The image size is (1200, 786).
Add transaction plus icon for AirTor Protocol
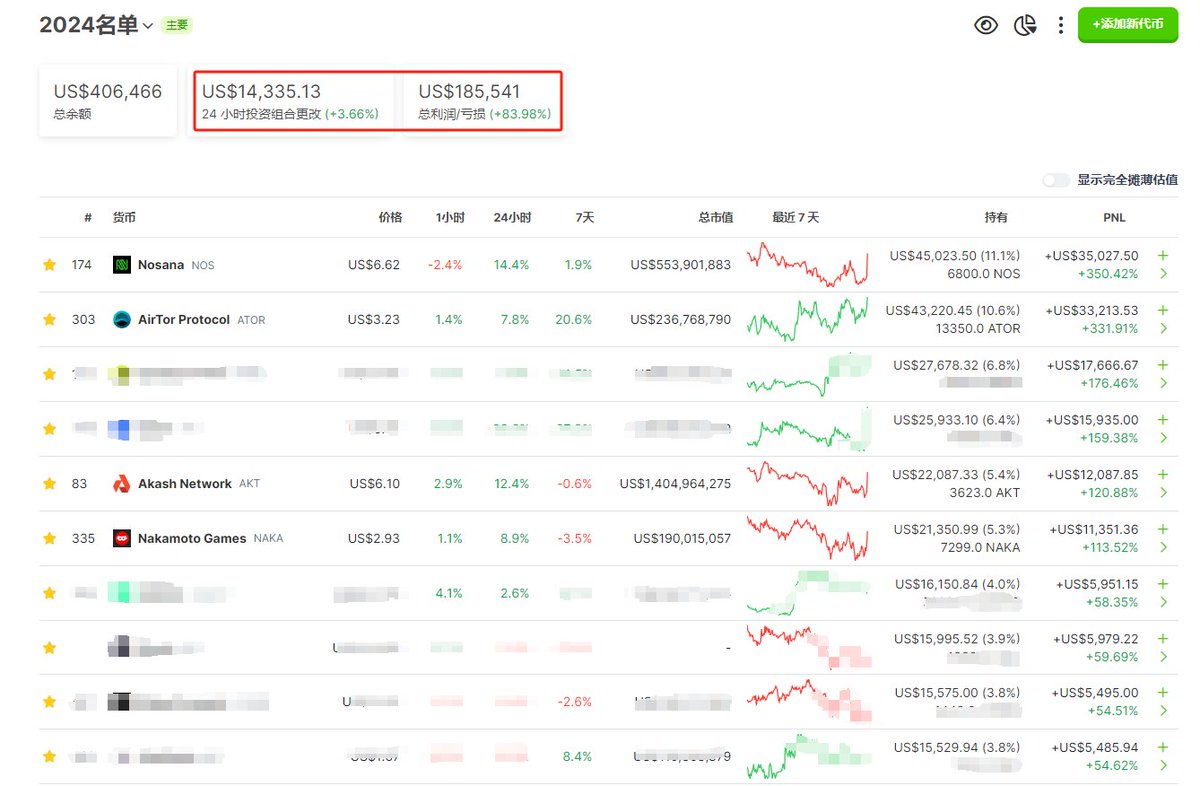[x=1163, y=310]
